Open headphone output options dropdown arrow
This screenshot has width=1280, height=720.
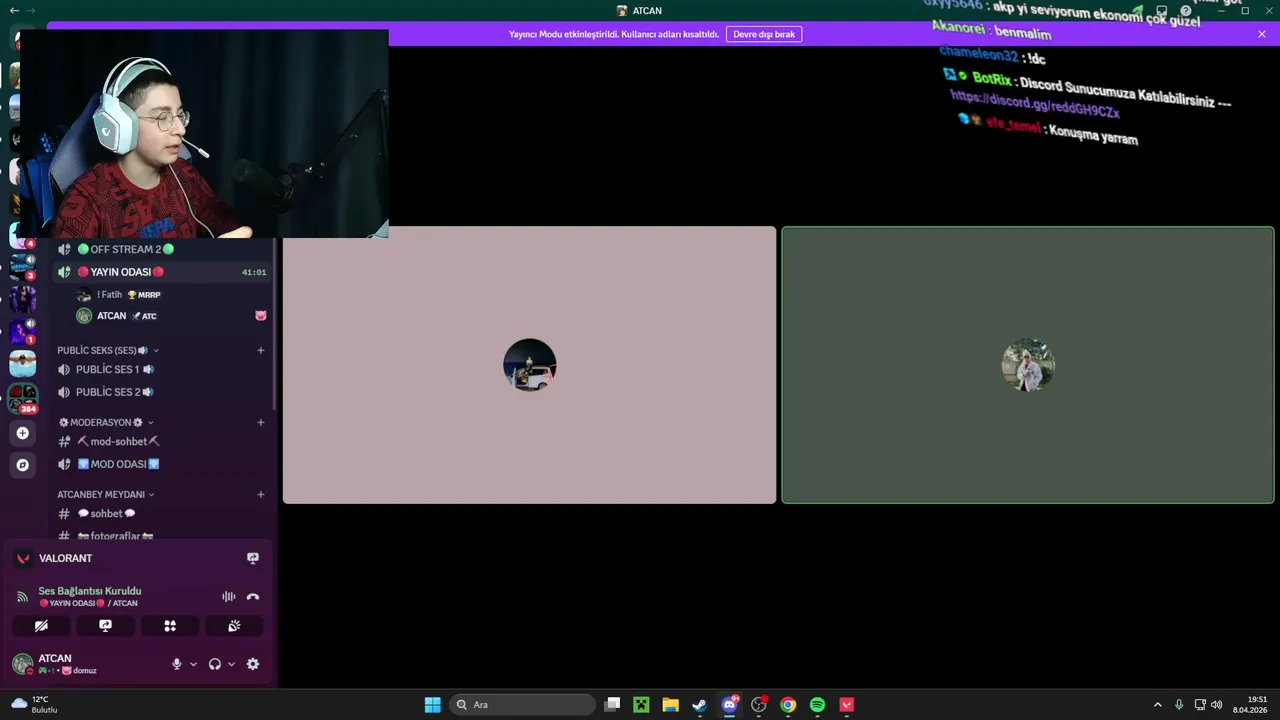pos(231,664)
